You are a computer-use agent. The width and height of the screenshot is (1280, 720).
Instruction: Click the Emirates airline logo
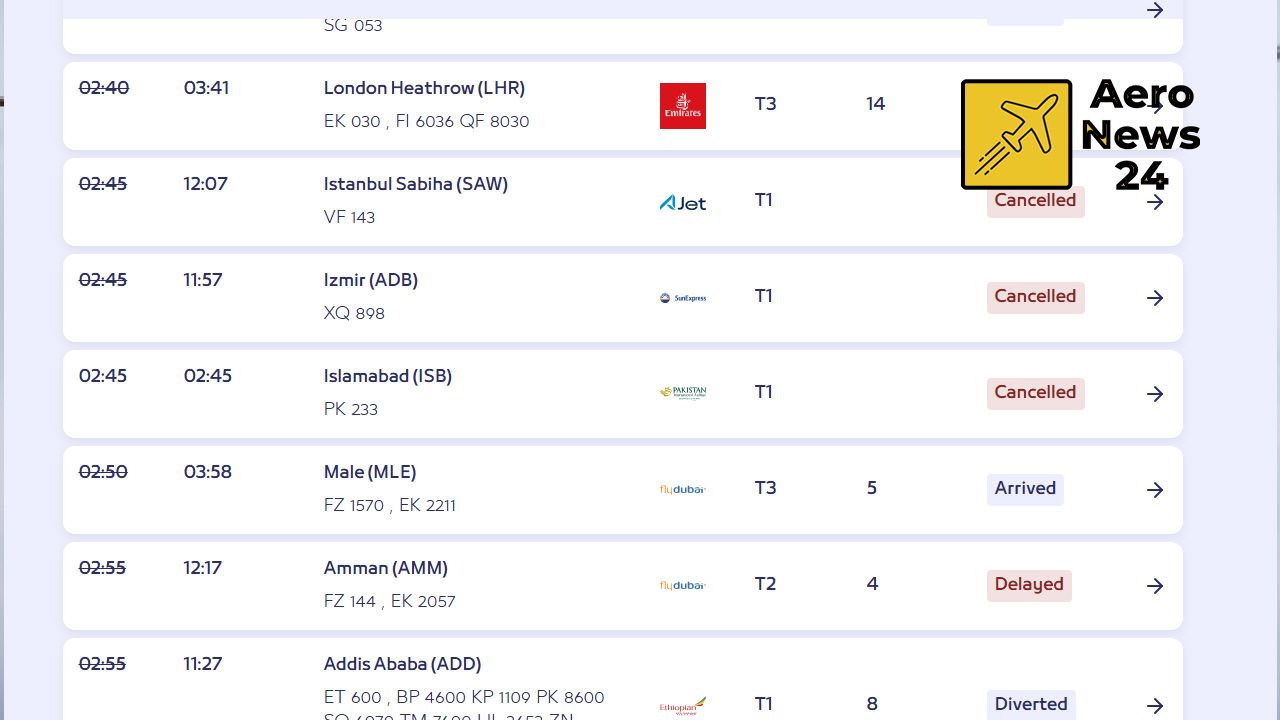pos(683,106)
